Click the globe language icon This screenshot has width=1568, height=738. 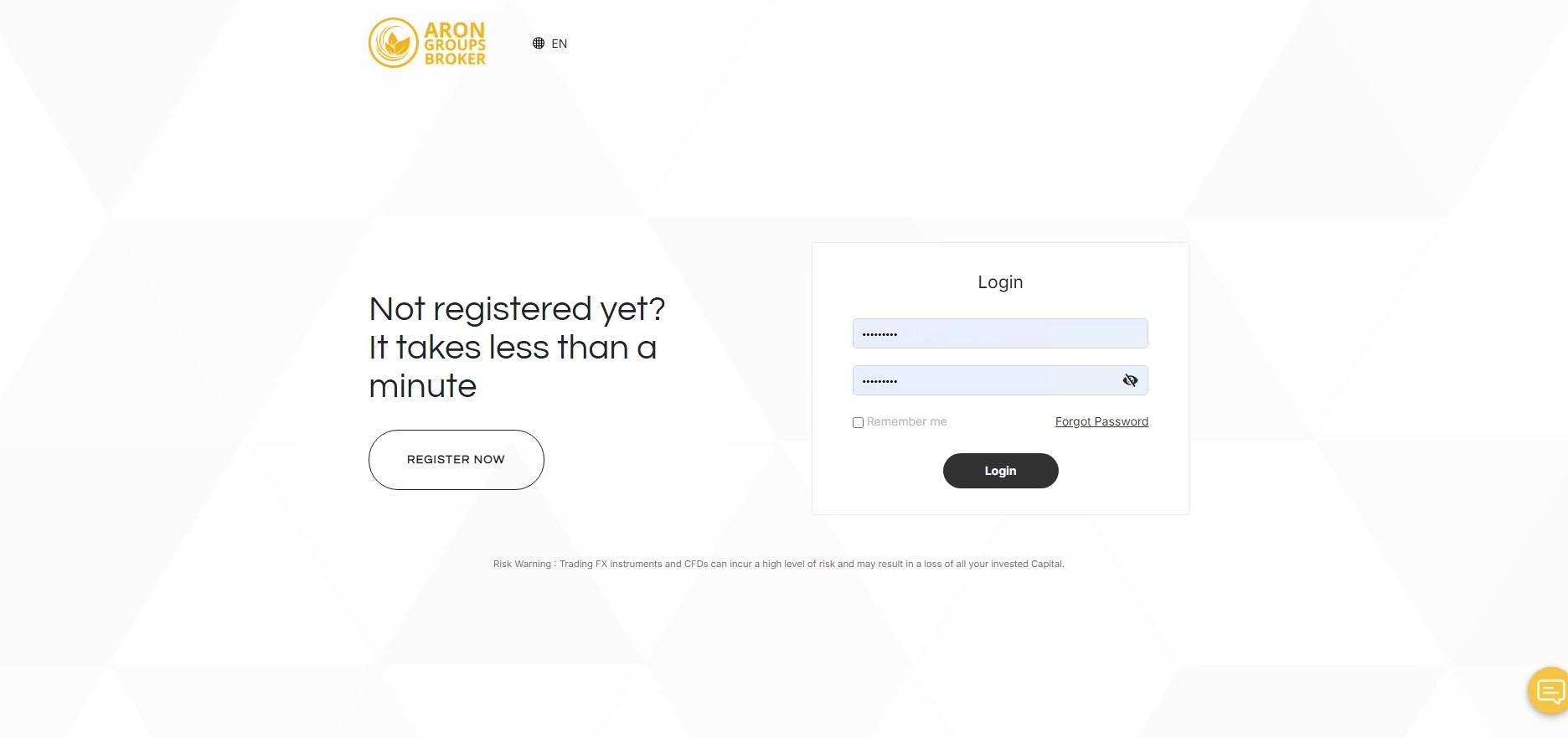click(539, 44)
